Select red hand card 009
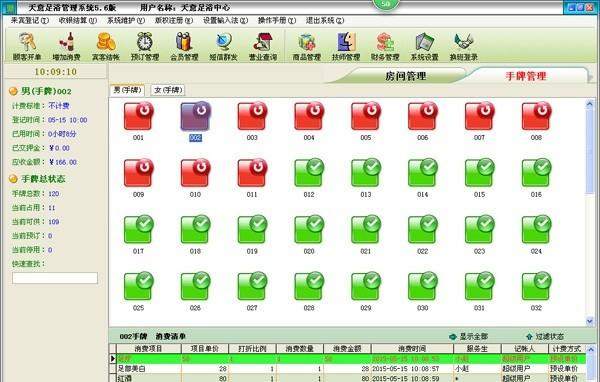 tap(139, 173)
